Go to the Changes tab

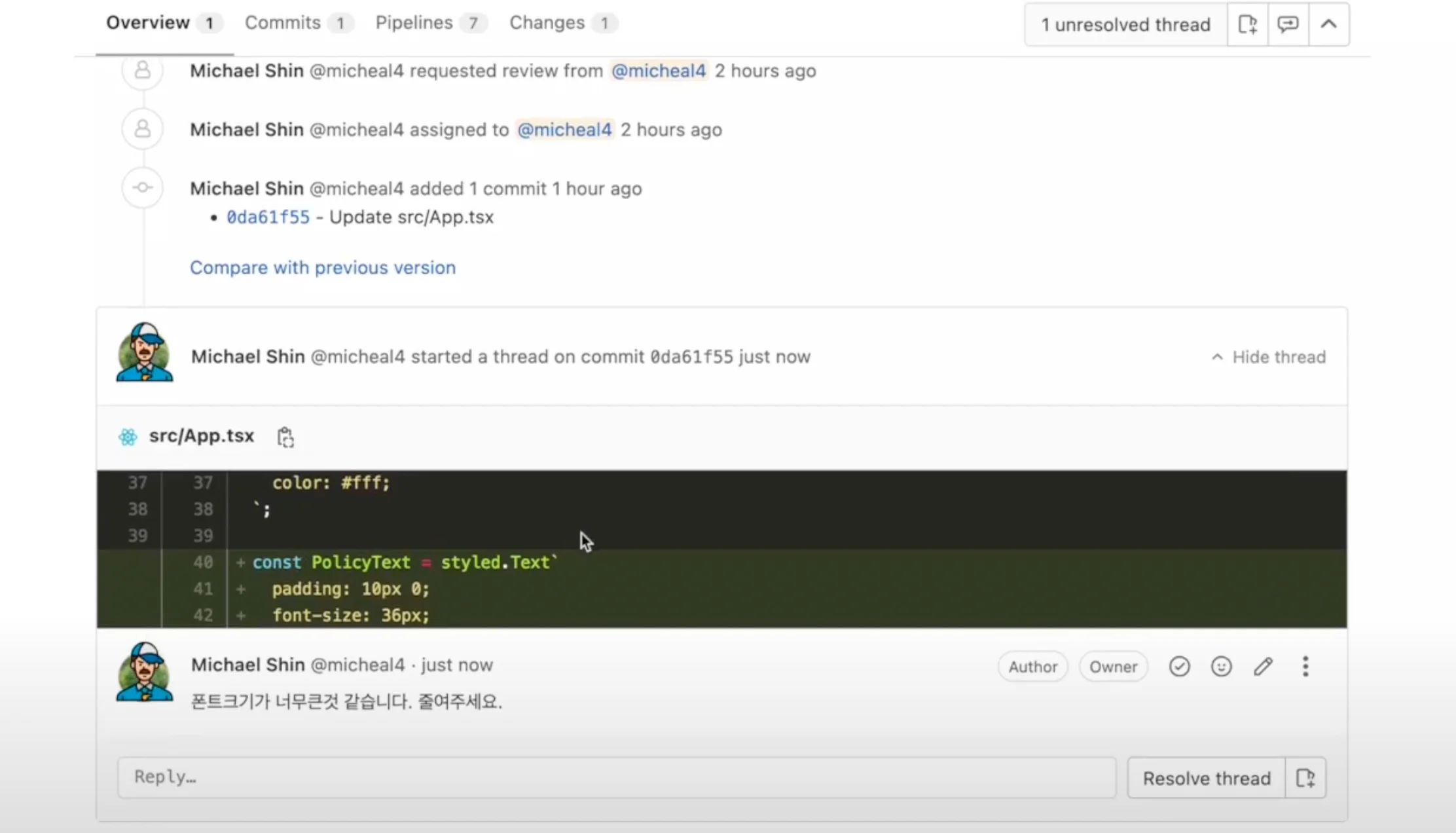click(547, 23)
